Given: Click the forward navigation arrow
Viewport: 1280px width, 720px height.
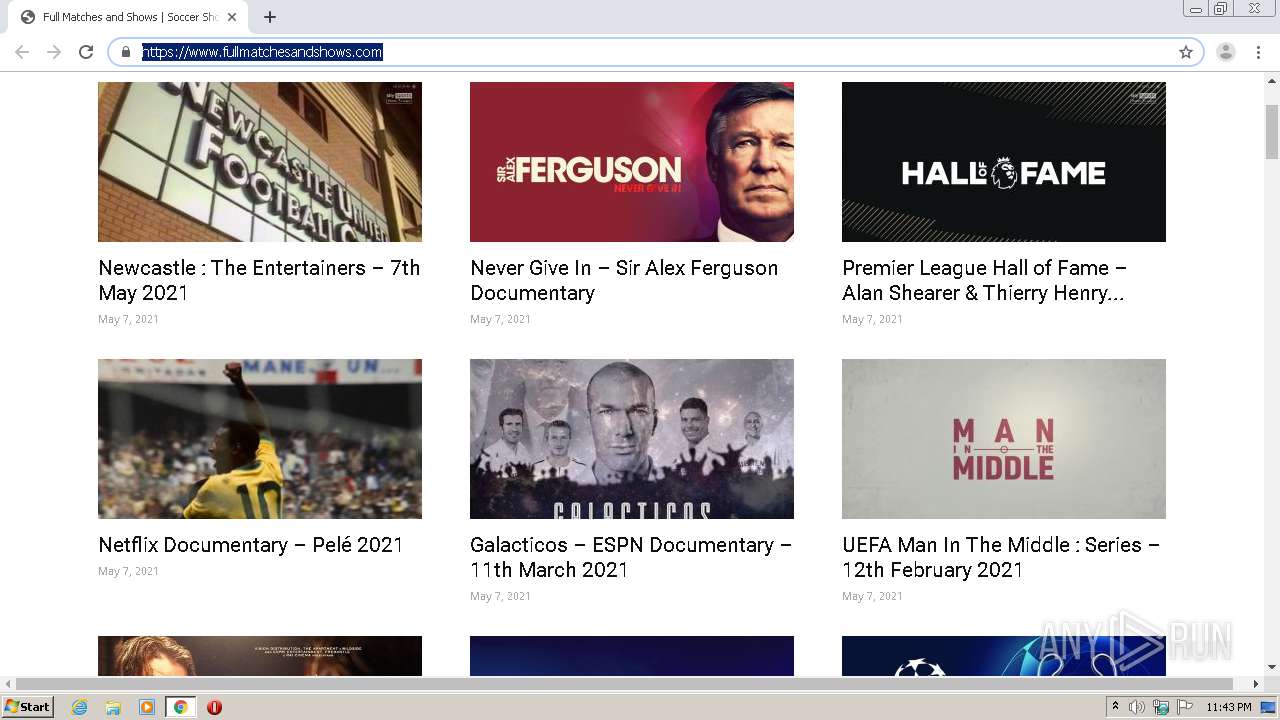Looking at the screenshot, I should (x=54, y=52).
